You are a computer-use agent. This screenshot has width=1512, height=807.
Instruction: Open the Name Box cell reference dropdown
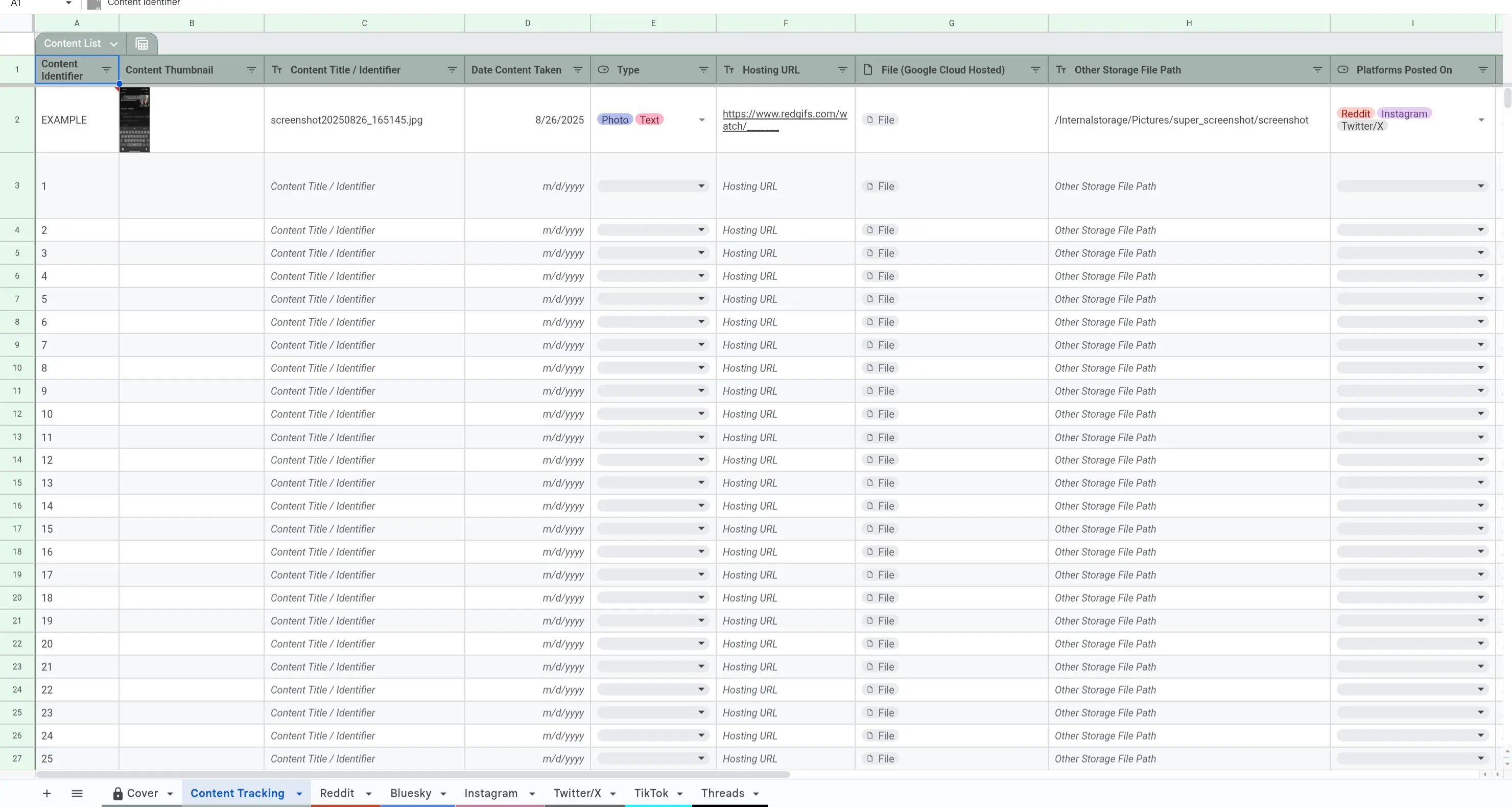click(68, 4)
